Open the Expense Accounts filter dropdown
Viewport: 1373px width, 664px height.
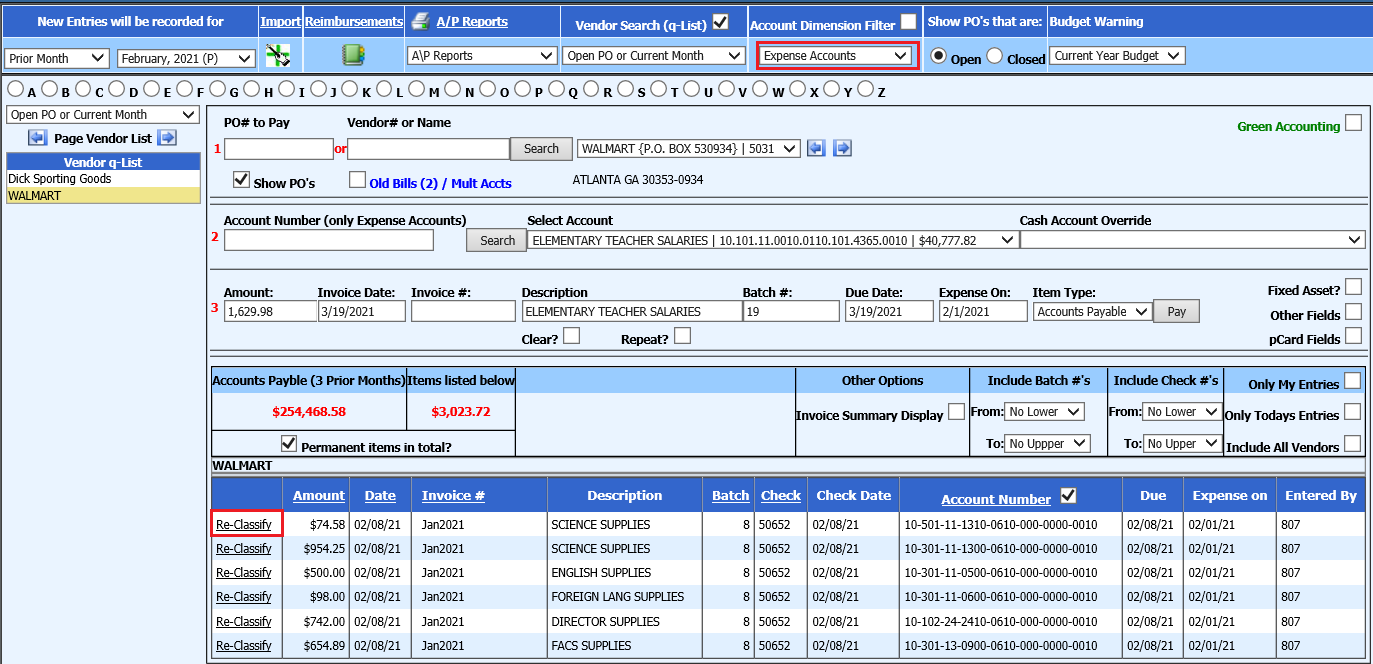coord(837,55)
